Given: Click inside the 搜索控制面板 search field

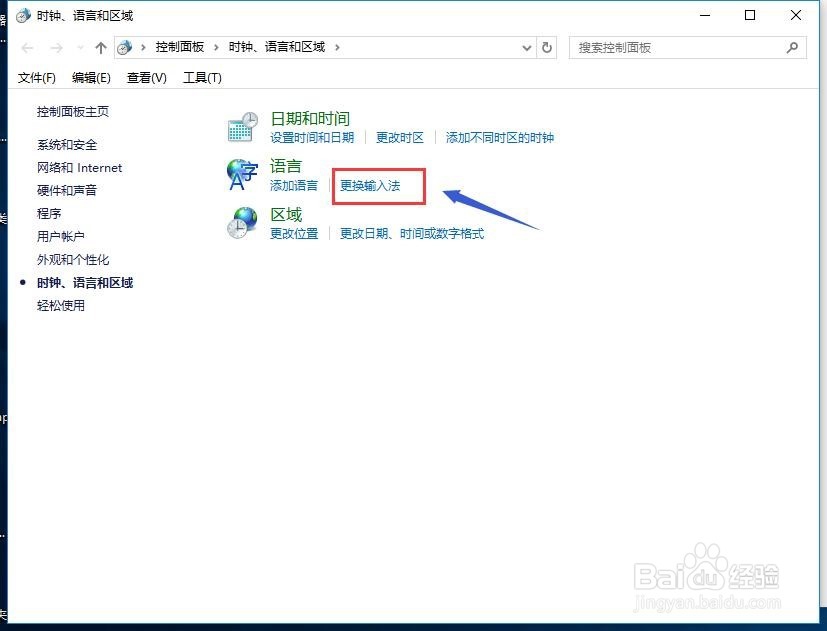Looking at the screenshot, I should point(660,47).
